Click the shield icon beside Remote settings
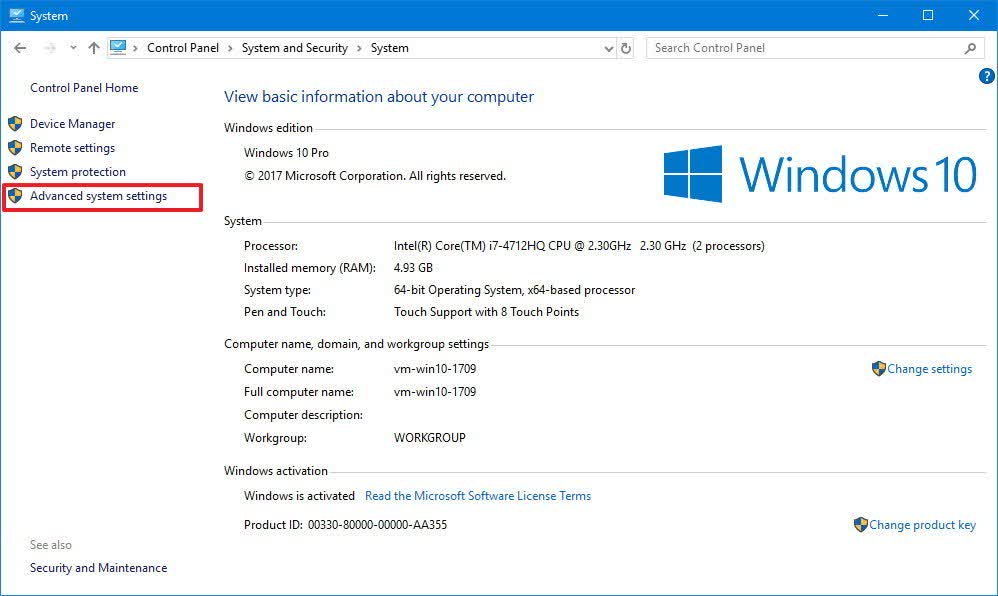This screenshot has height=596, width=998. [x=15, y=148]
